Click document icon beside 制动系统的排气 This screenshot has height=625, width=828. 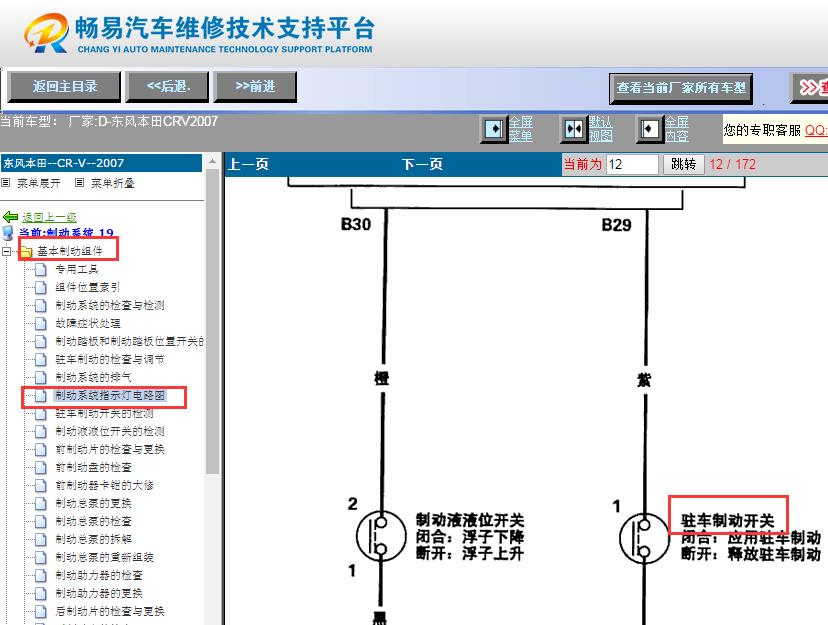tap(41, 377)
